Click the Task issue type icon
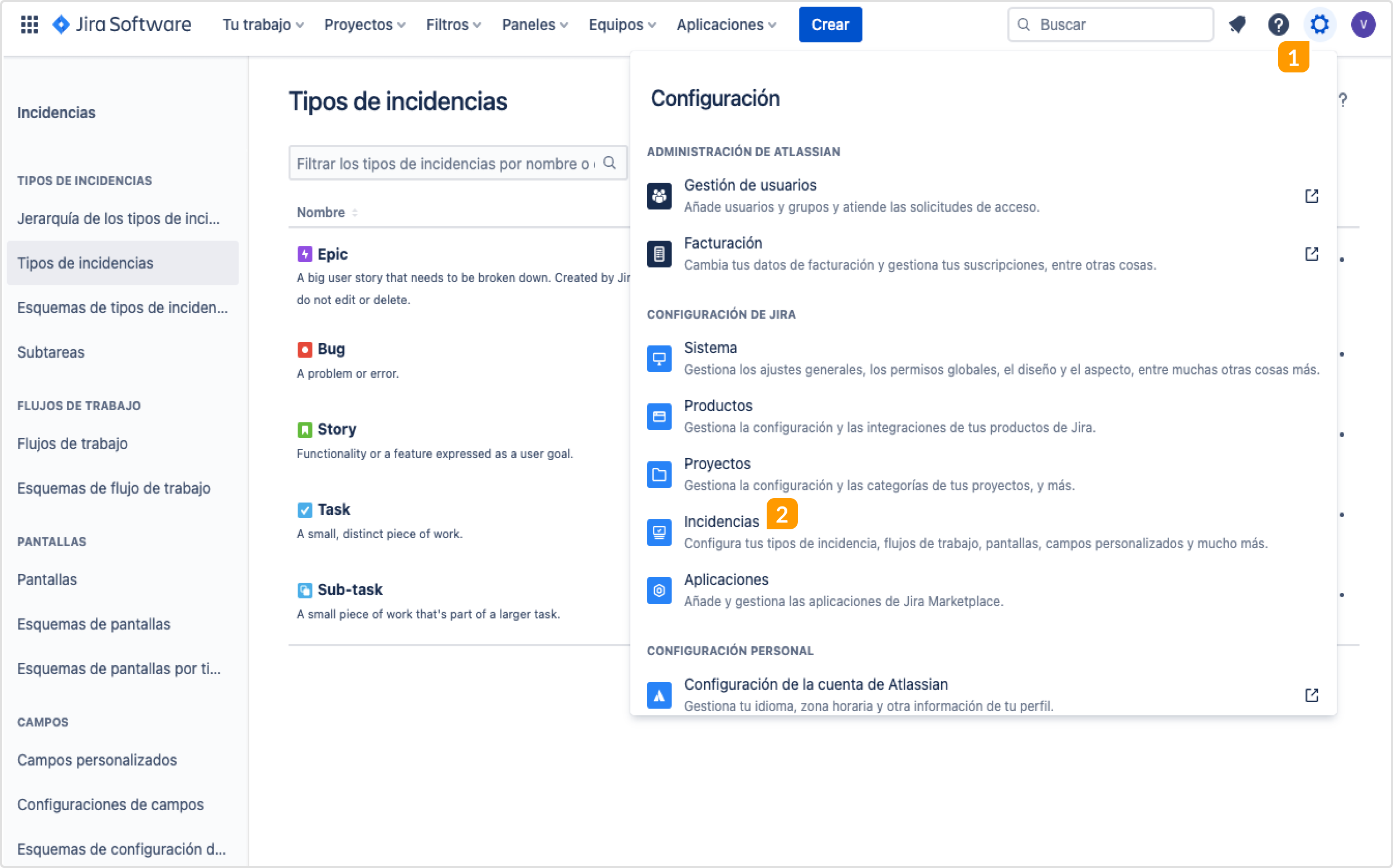 [305, 510]
